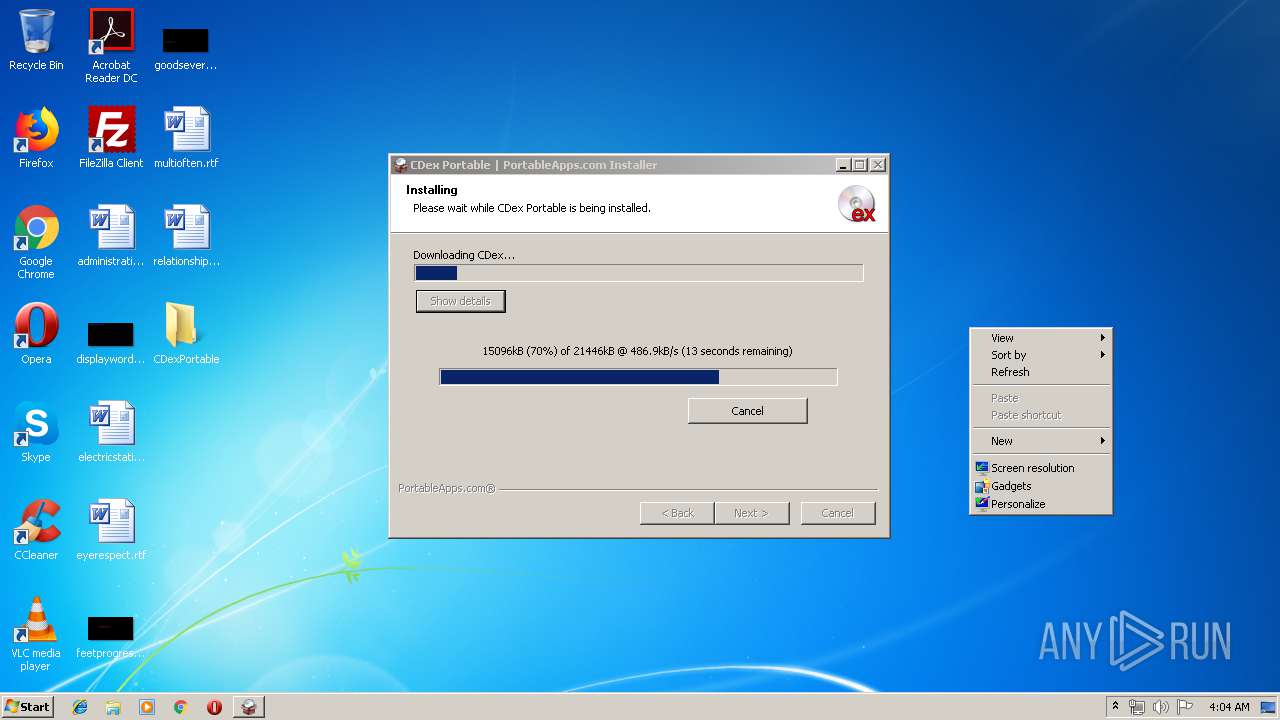Image resolution: width=1280 pixels, height=720 pixels.
Task: Open Gadgets from the context menu
Action: click(1041, 486)
